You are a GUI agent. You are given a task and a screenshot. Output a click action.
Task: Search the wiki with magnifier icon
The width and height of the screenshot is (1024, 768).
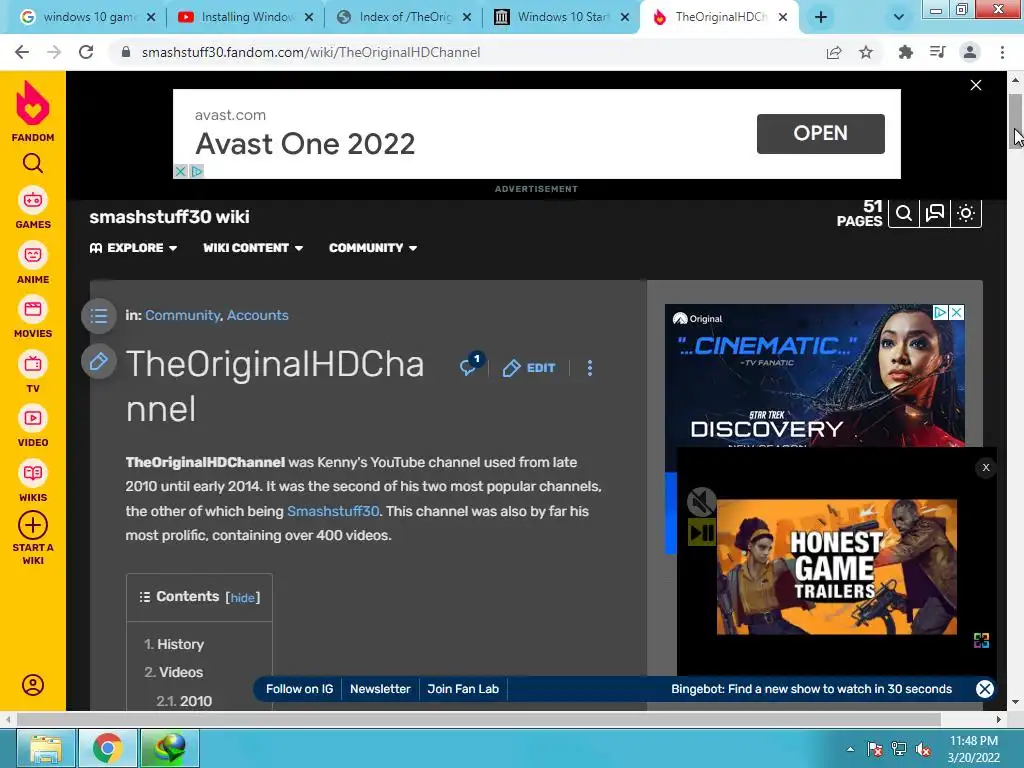click(904, 213)
